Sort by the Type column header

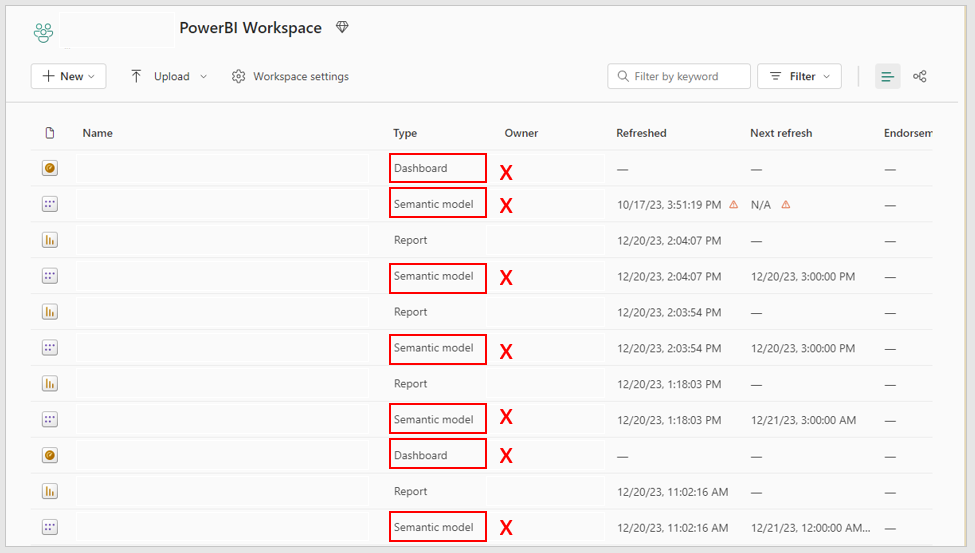(405, 133)
